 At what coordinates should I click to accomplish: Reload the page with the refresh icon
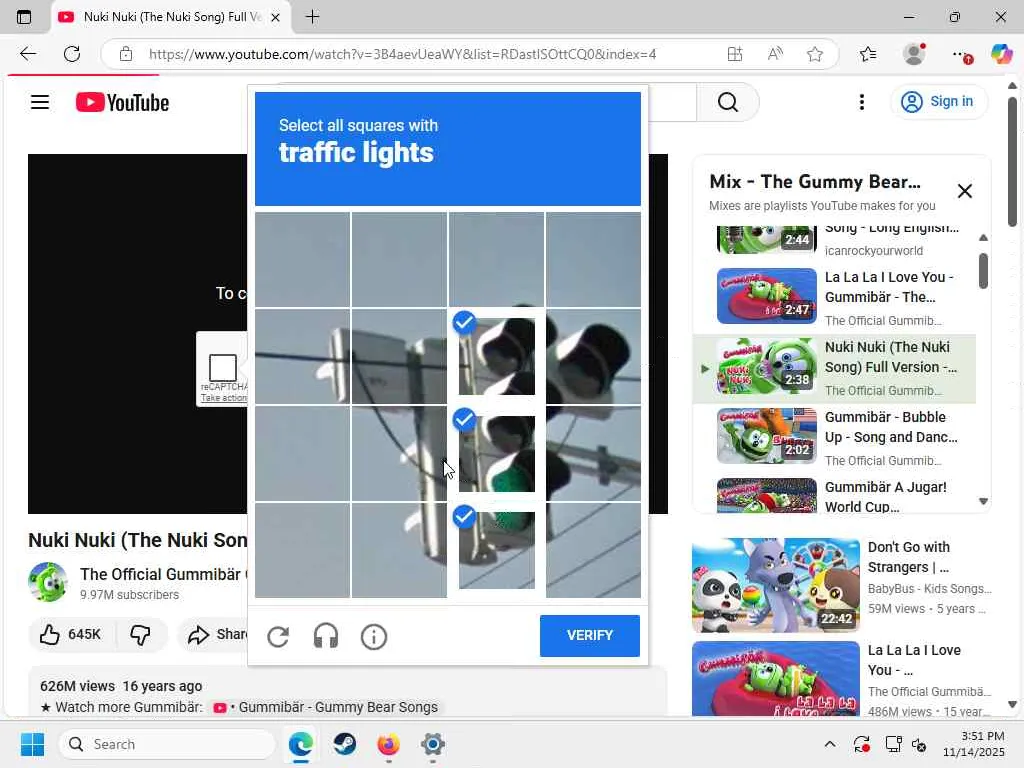coord(72,54)
